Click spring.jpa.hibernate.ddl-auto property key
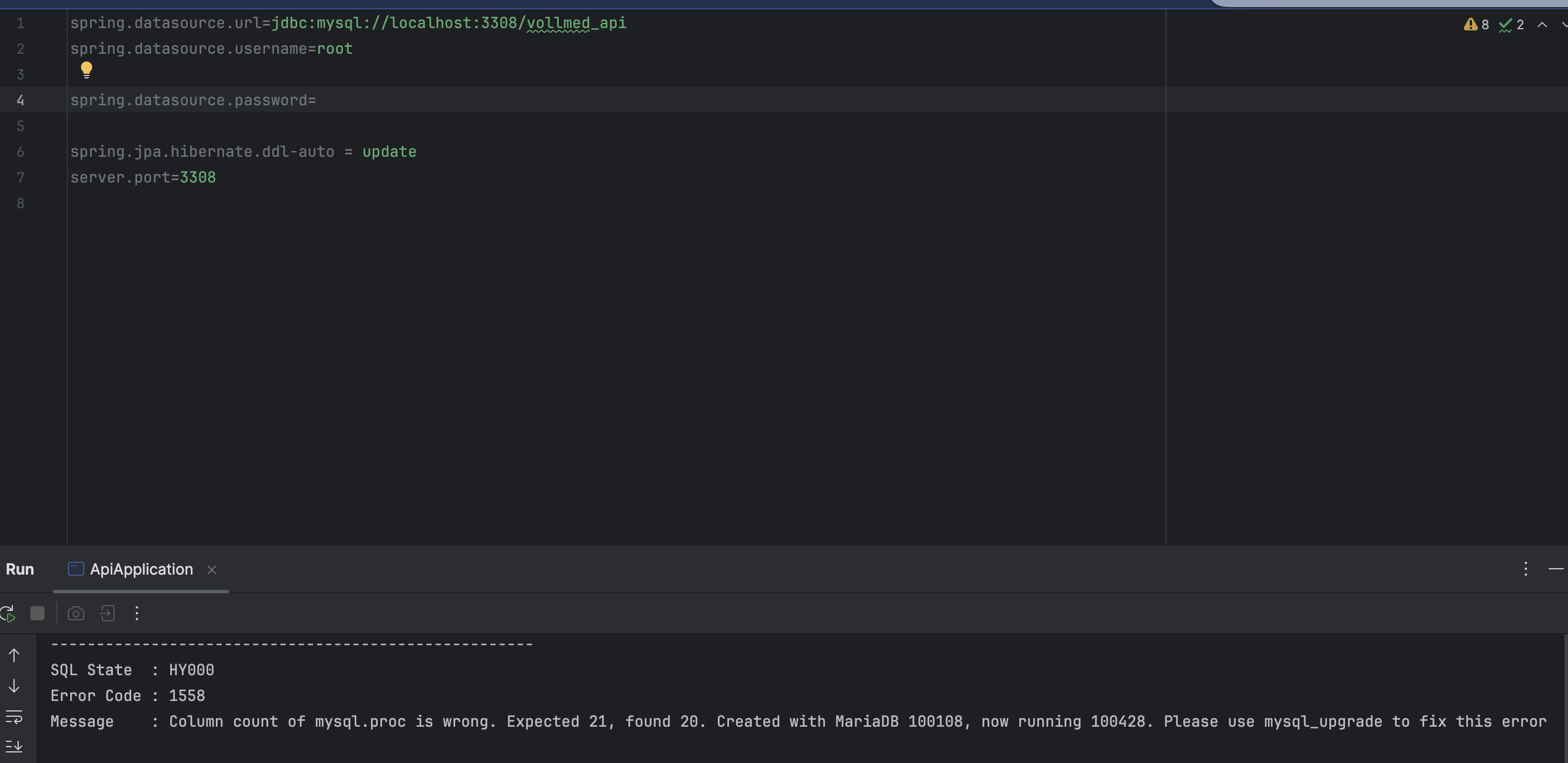 (x=202, y=152)
